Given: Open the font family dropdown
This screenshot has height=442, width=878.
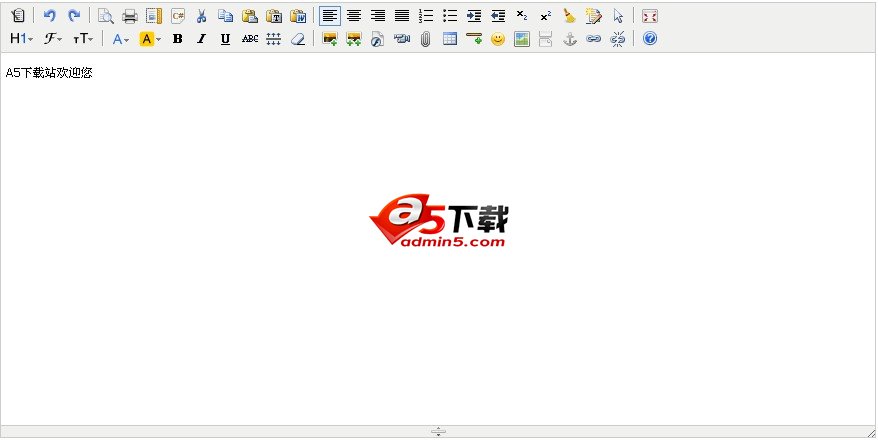Looking at the screenshot, I should pos(53,39).
